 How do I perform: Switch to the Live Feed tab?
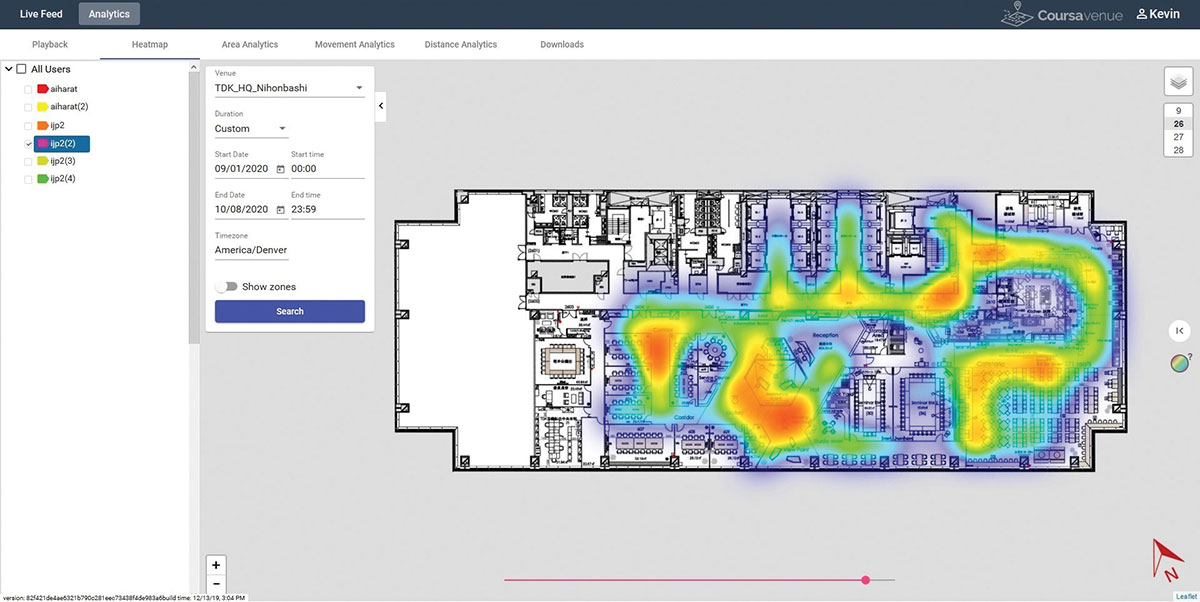click(x=40, y=13)
